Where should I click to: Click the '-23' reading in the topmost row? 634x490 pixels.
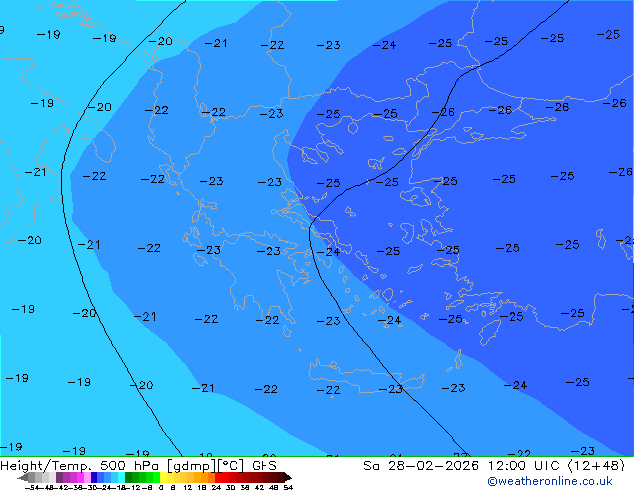(x=328, y=45)
